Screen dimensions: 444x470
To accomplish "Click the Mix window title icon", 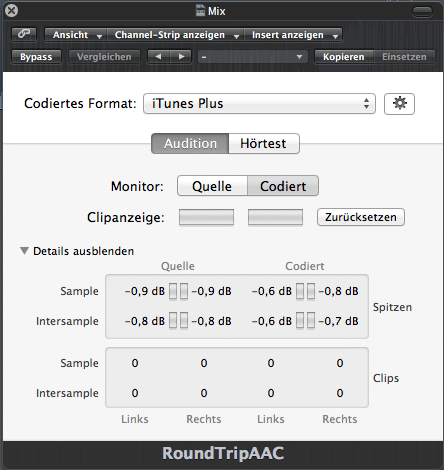I will point(200,11).
